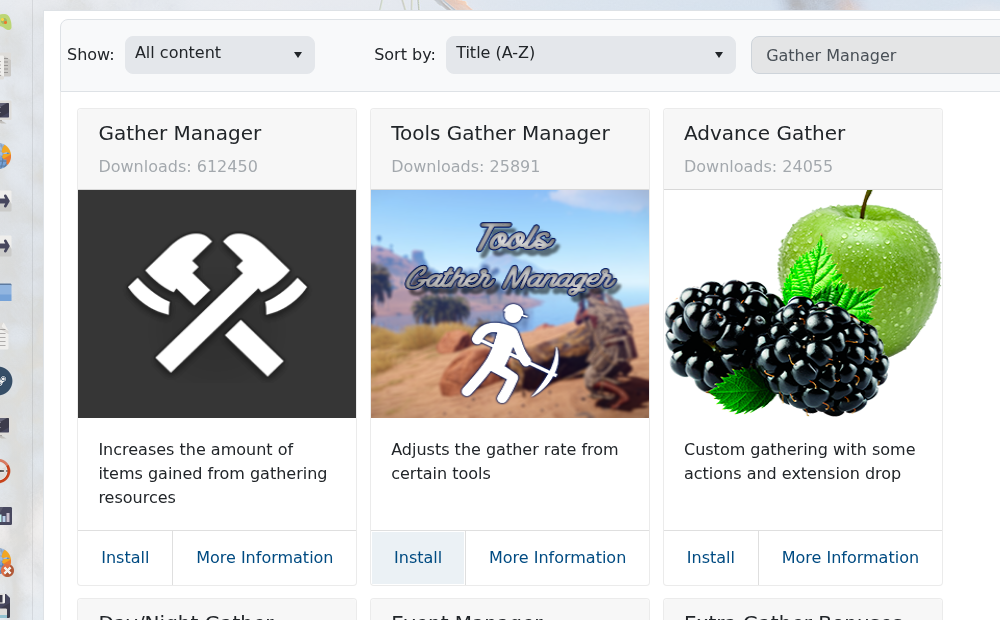The width and height of the screenshot is (1000, 620).
Task: Click the bar chart monitor icon in the dock
Action: tap(5, 515)
